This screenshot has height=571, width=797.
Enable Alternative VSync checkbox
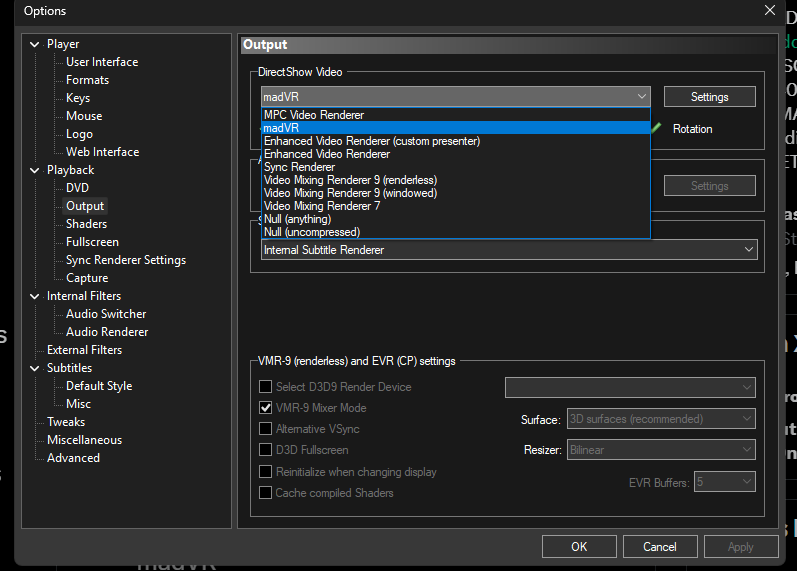265,429
